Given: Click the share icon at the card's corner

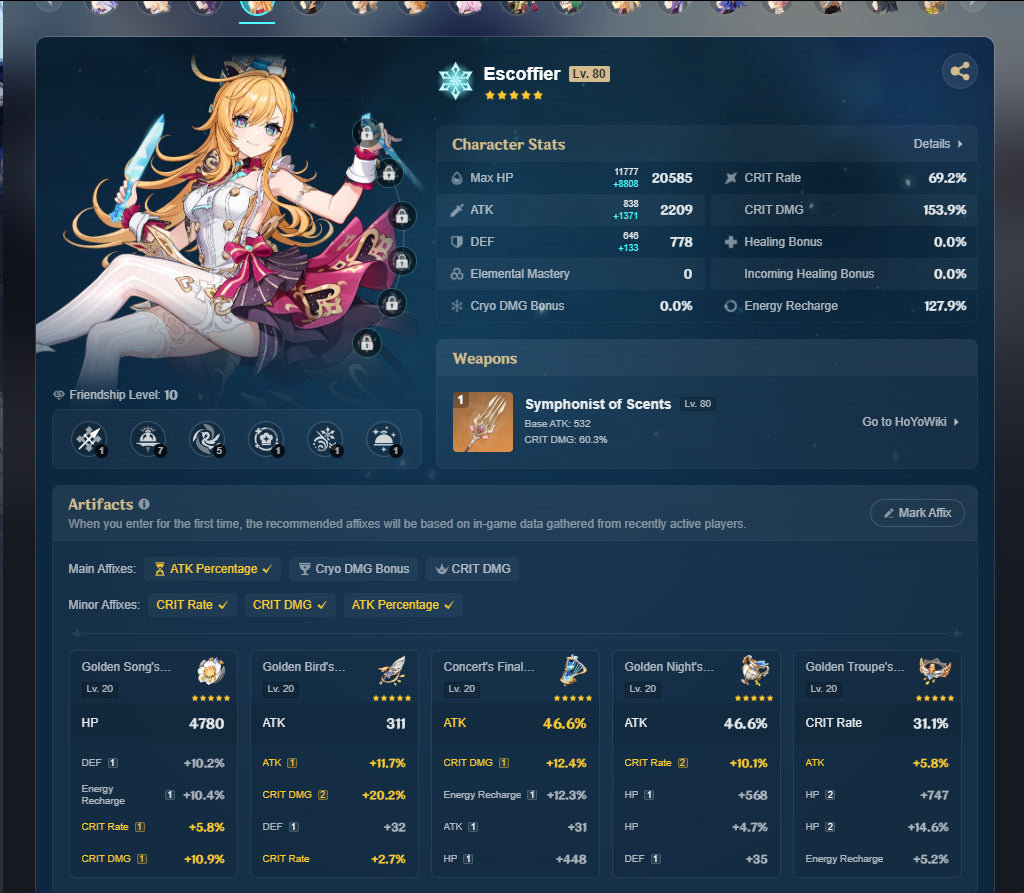Looking at the screenshot, I should 959,71.
